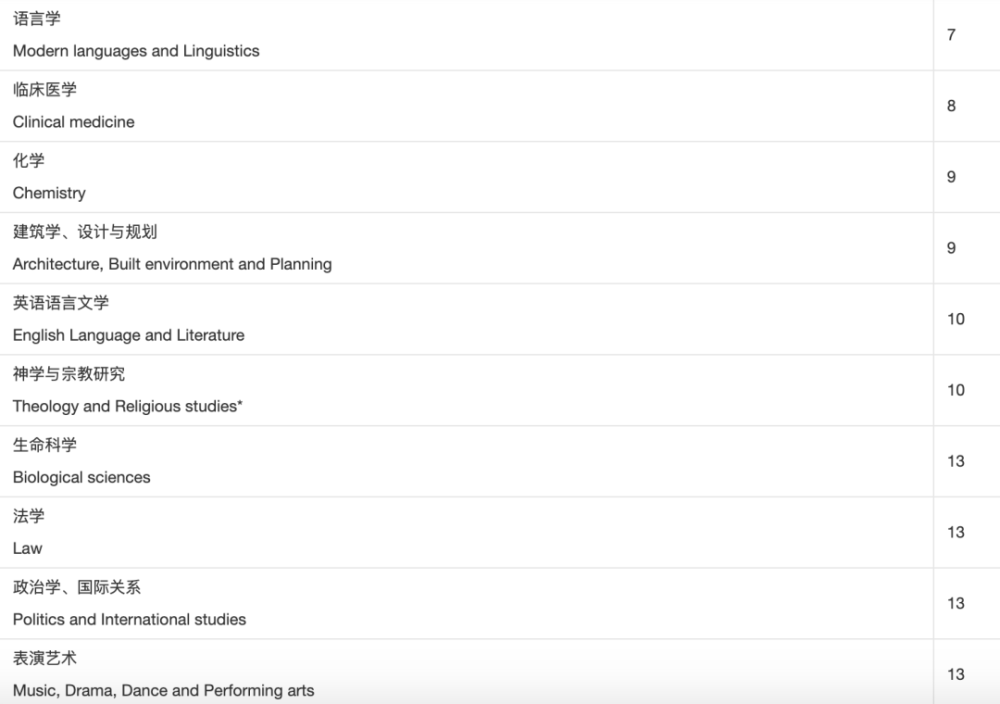Click rank 8 beside Clinical medicine
This screenshot has height=704, width=1000.
(x=951, y=106)
